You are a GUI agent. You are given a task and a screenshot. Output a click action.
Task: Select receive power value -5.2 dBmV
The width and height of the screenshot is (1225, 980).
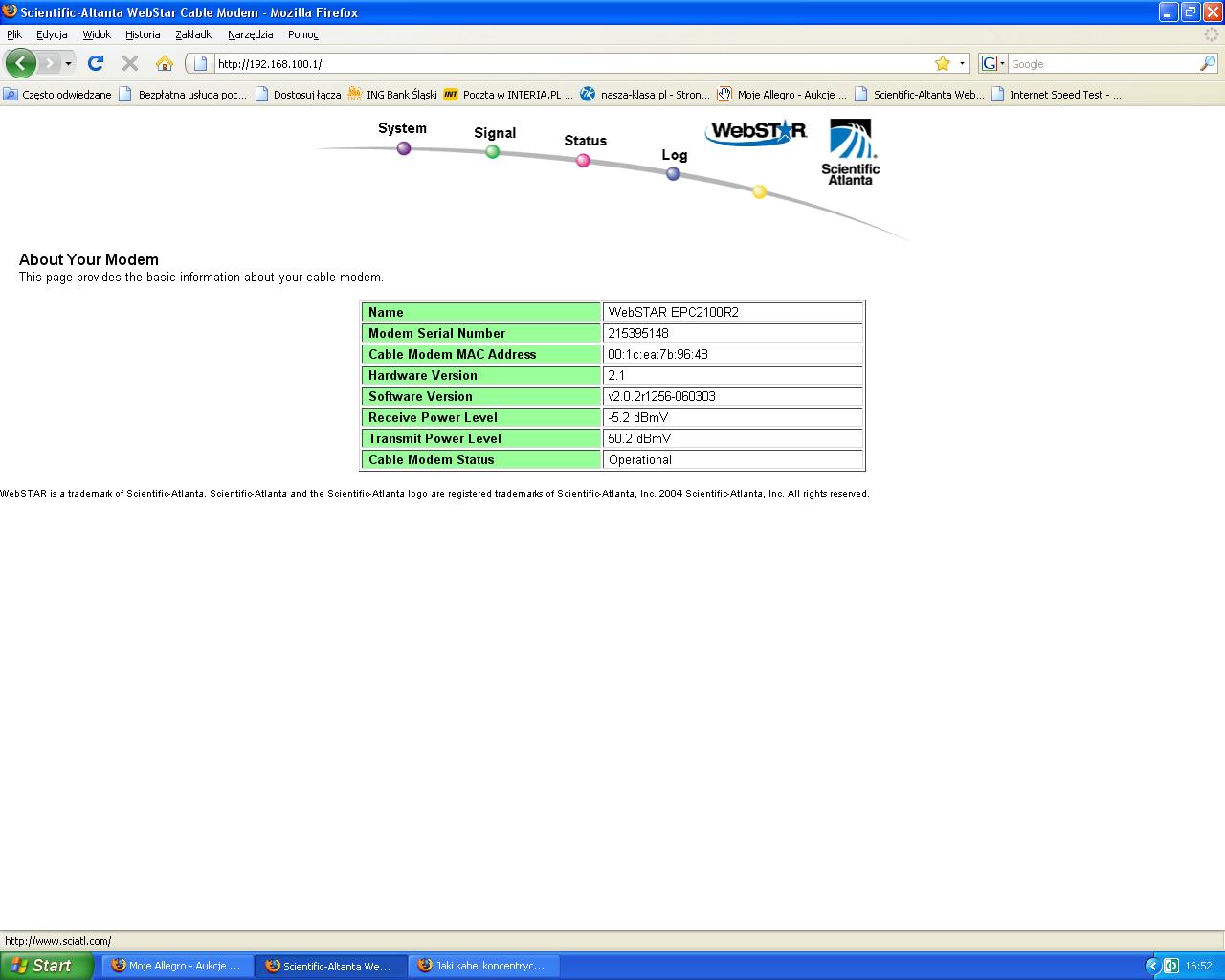coord(637,417)
